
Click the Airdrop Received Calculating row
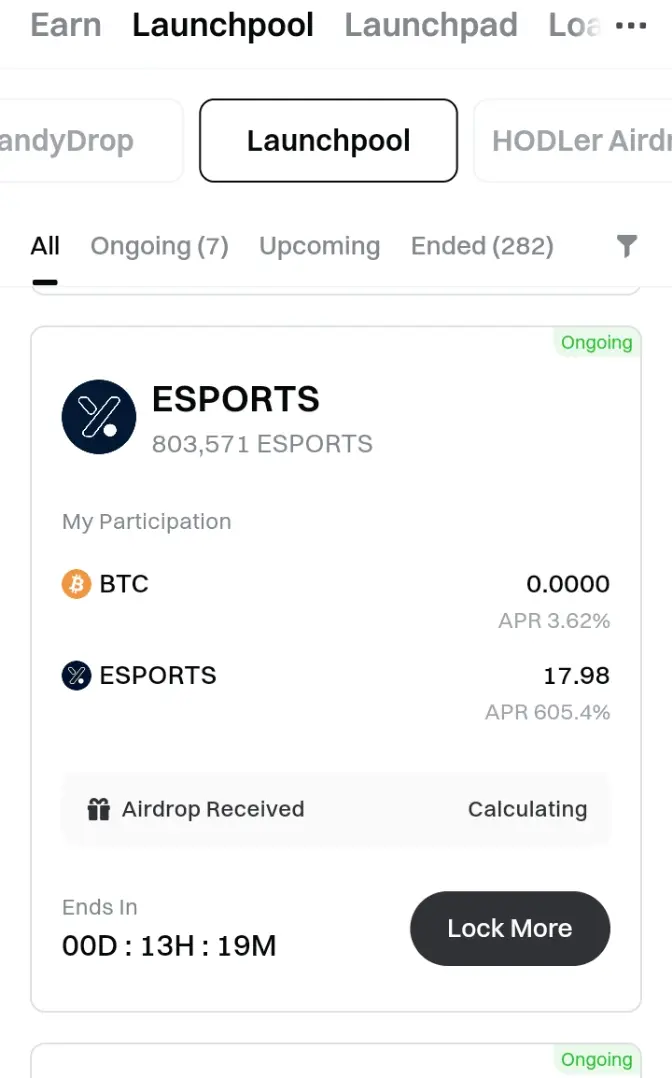pos(336,809)
